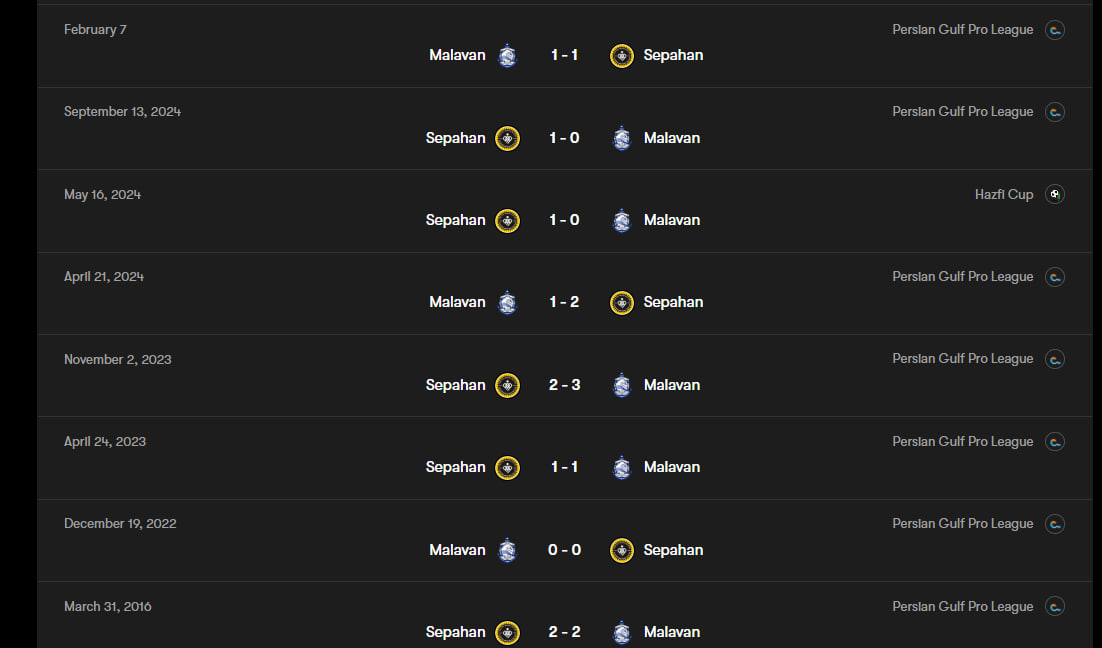
Task: Click Persian Gulf Pro League icon for April 21, 2024
Action: point(1054,277)
